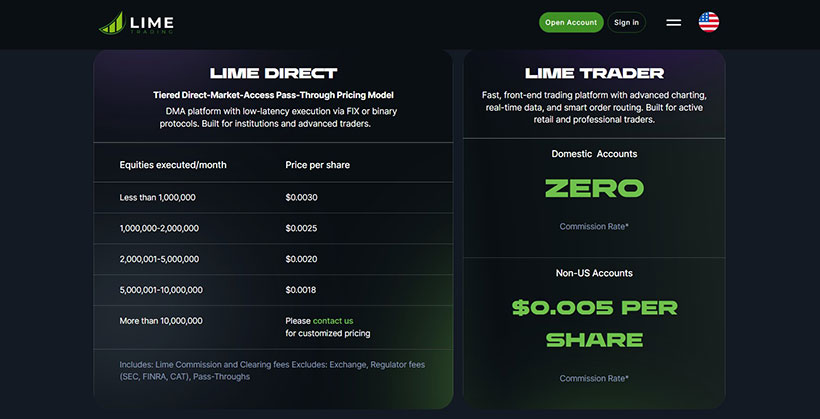This screenshot has height=419, width=820.
Task: Select the 2,000,001-5,000,000 tier row
Action: [273, 259]
